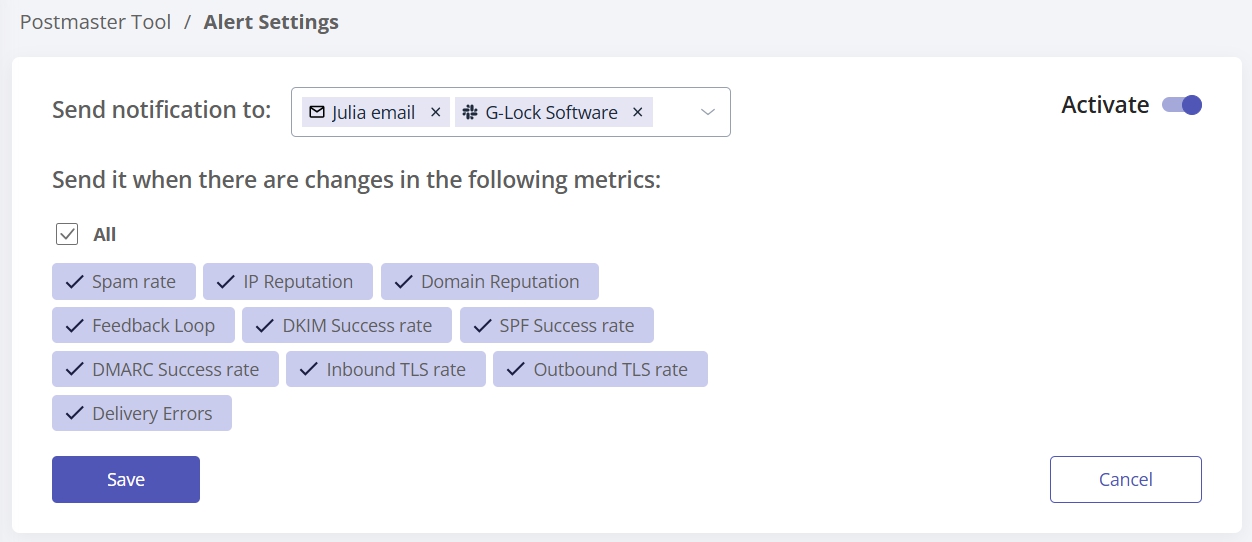
Task: Toggle the Feedback Loop metric chip
Action: [144, 326]
